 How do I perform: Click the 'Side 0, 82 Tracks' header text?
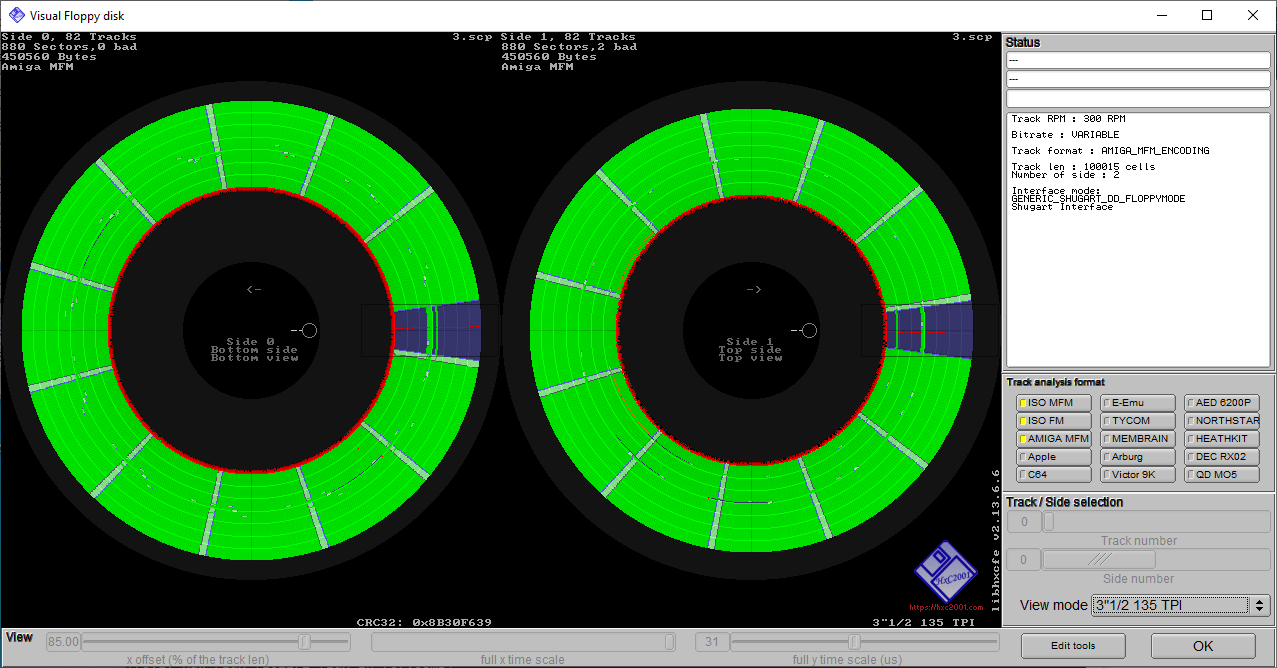(x=69, y=37)
